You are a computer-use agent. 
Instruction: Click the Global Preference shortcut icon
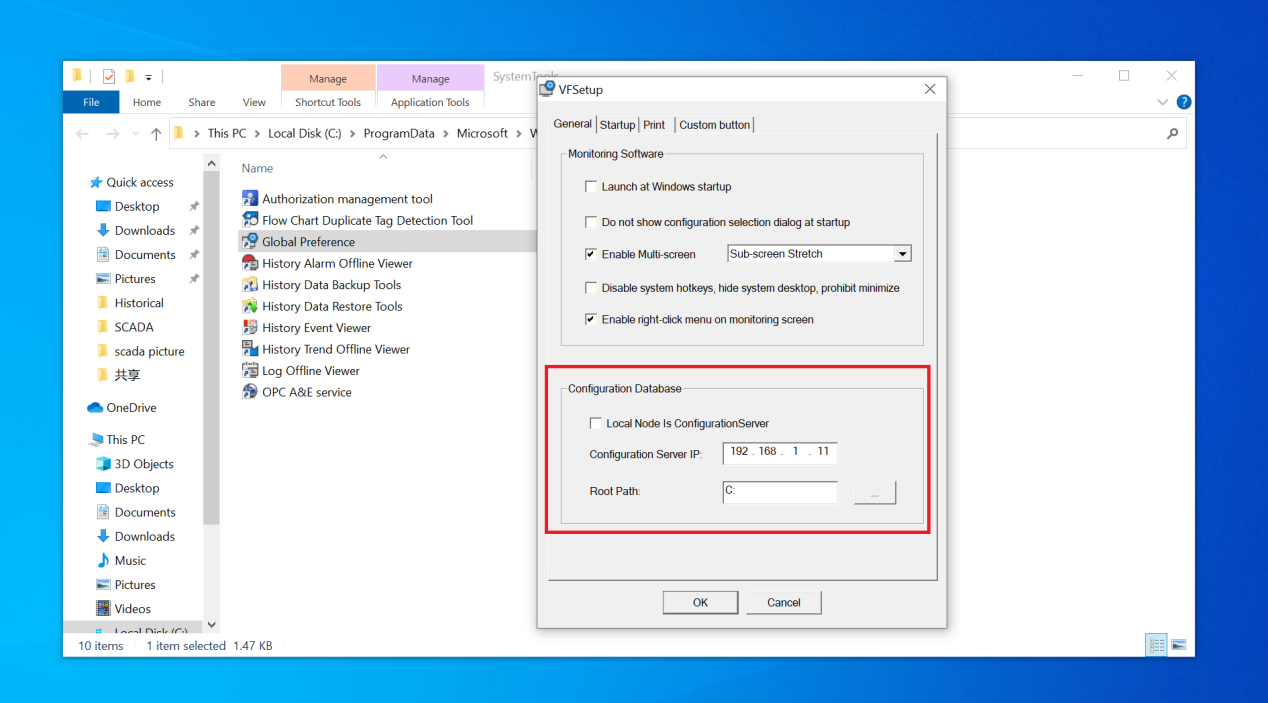tap(250, 241)
